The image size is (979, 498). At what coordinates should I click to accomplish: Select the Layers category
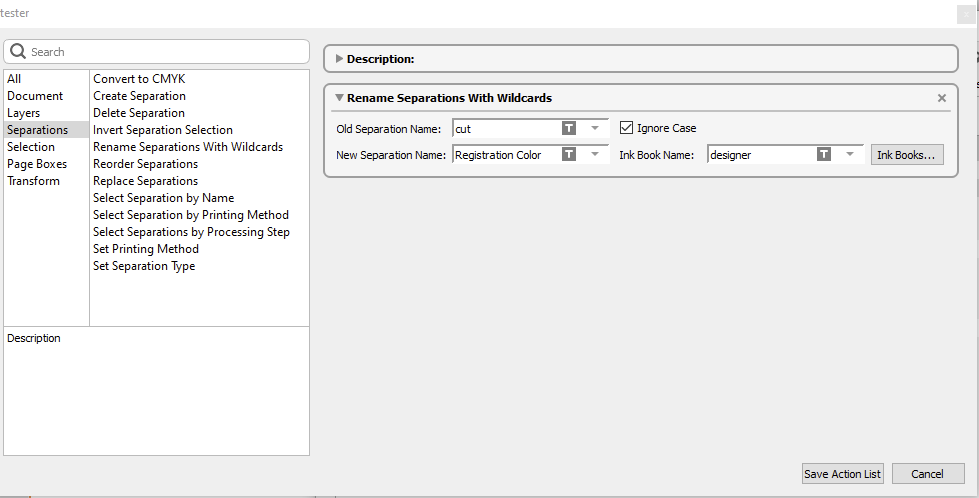tap(24, 113)
